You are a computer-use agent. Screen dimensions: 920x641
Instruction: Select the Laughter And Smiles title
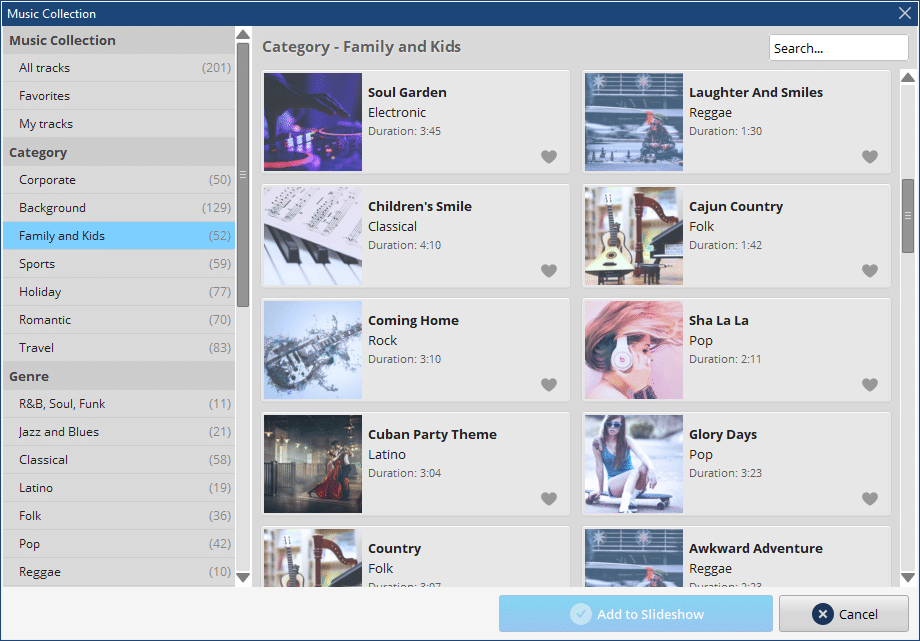pyautogui.click(x=756, y=93)
